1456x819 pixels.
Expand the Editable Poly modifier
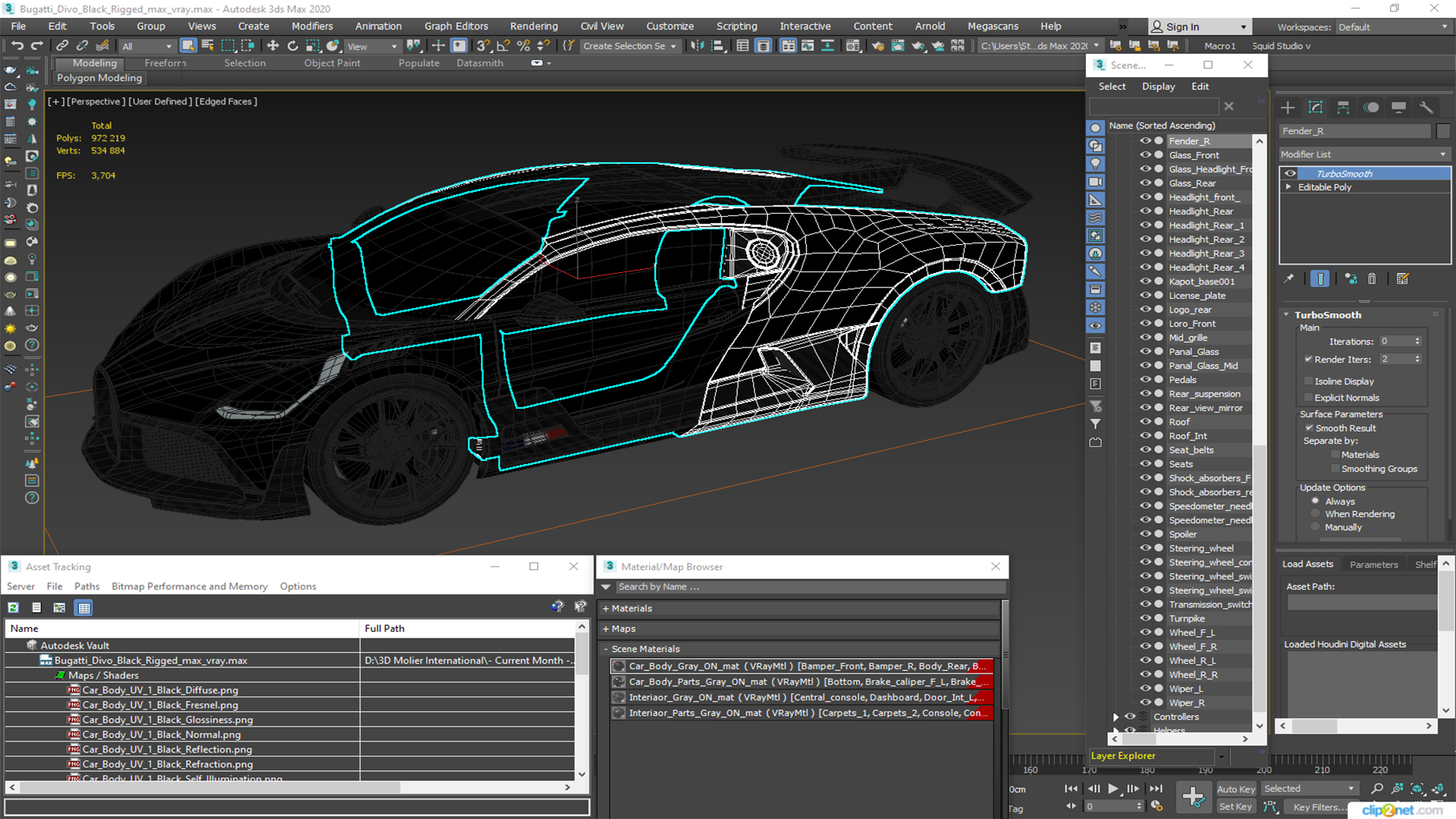tap(1288, 187)
